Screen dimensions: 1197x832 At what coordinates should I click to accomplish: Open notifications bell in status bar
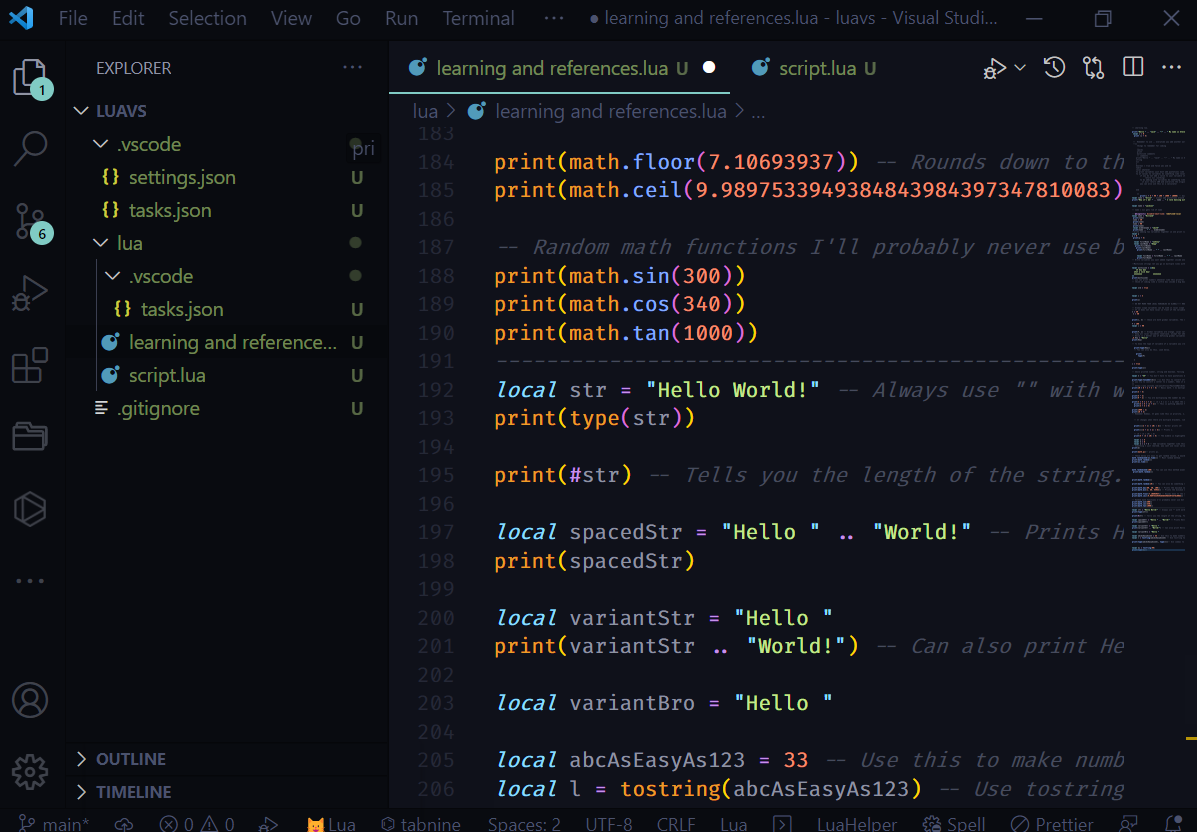point(1173,824)
